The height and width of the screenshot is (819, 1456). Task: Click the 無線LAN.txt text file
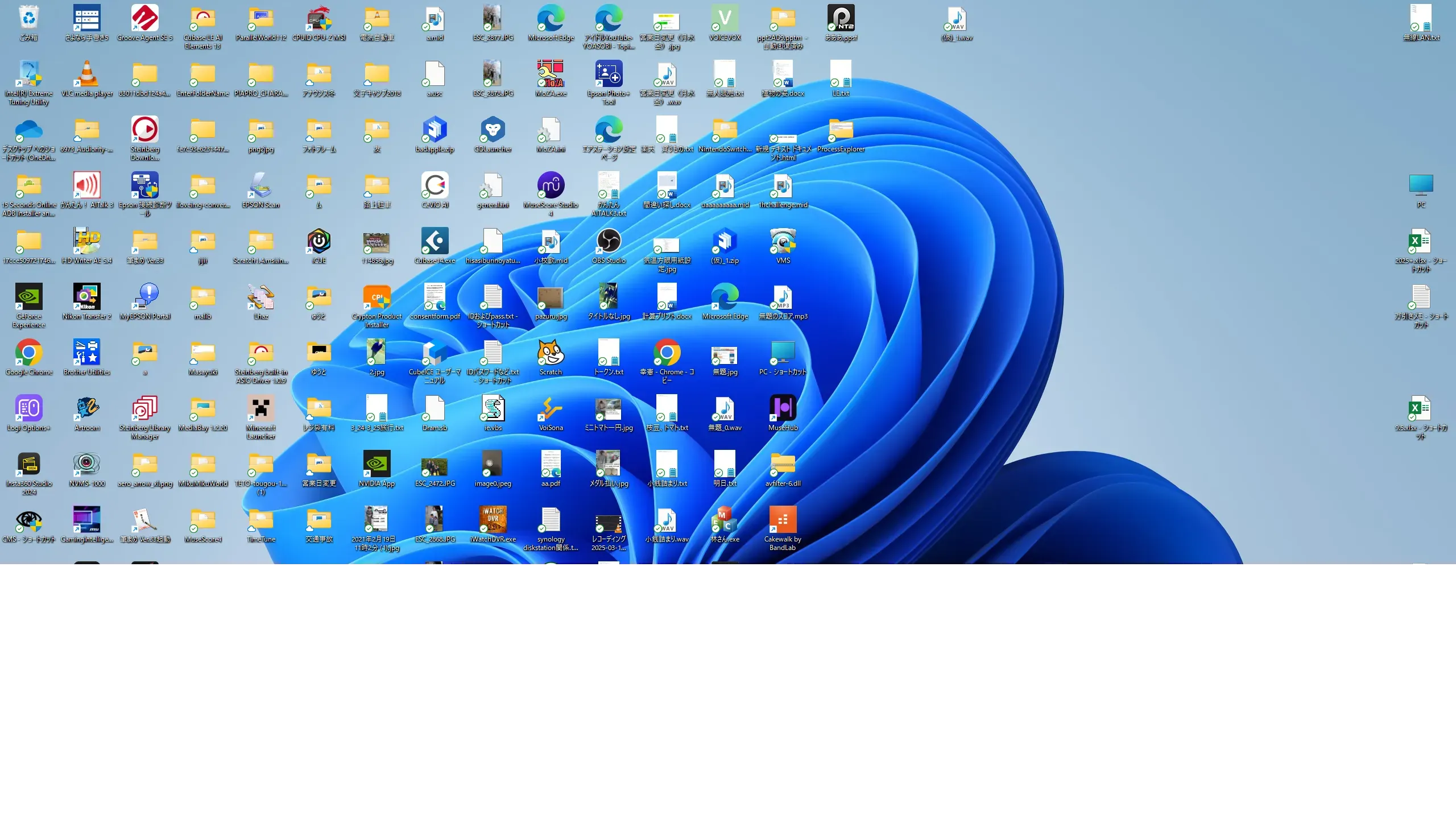tap(1421, 19)
